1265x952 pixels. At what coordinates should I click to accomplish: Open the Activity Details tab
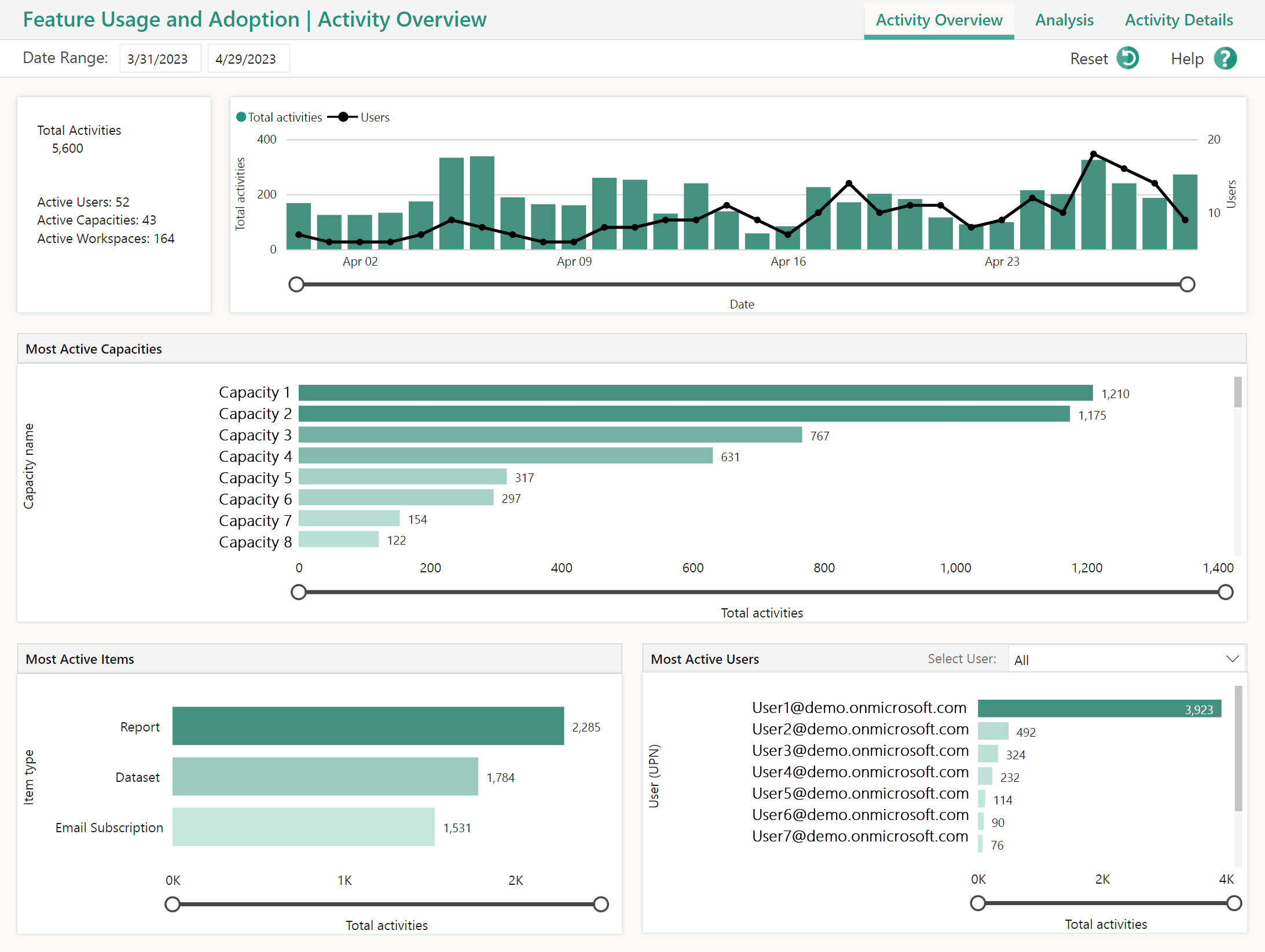click(x=1179, y=18)
